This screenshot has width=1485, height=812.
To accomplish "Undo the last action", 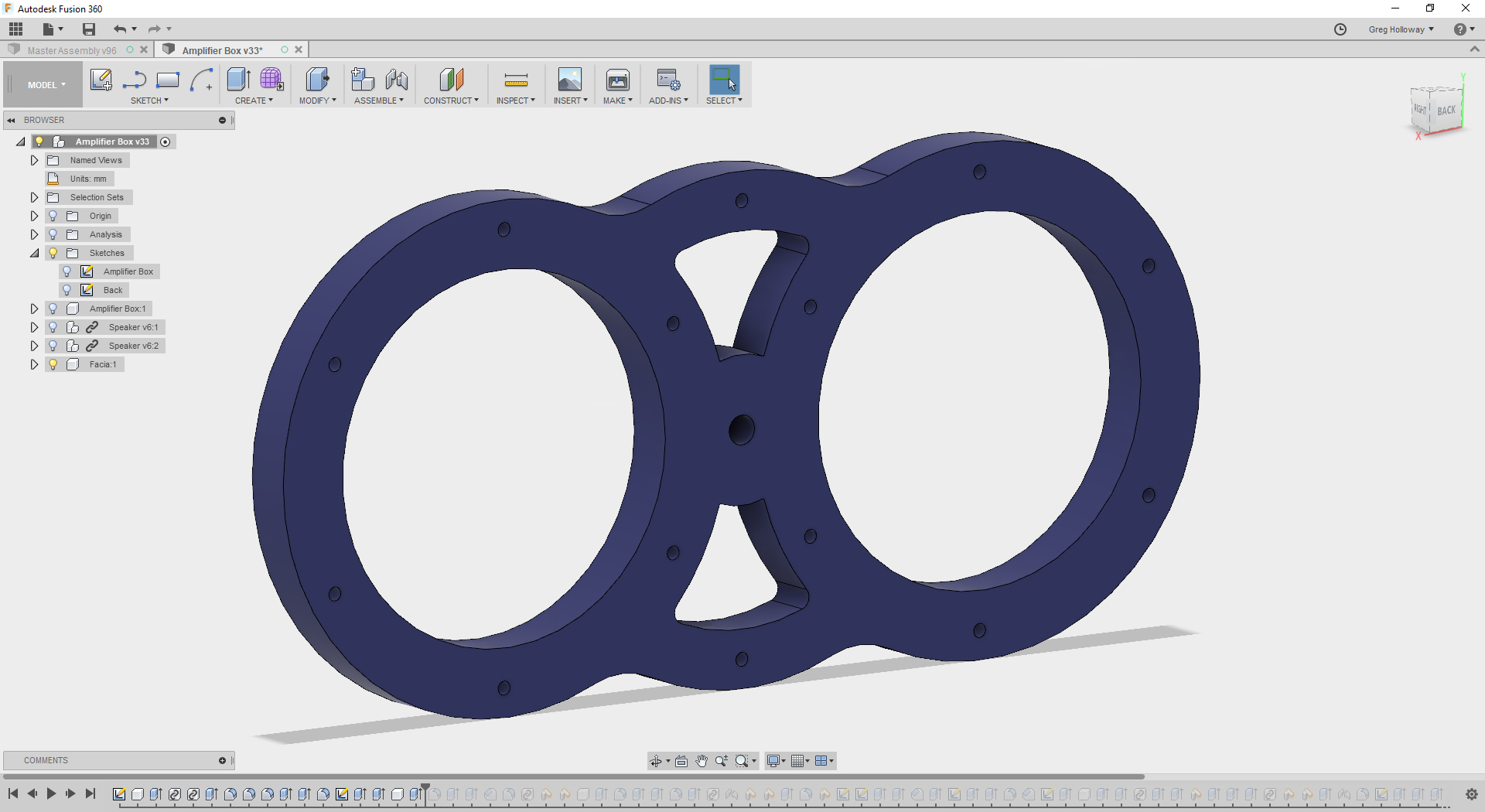I will [x=120, y=29].
